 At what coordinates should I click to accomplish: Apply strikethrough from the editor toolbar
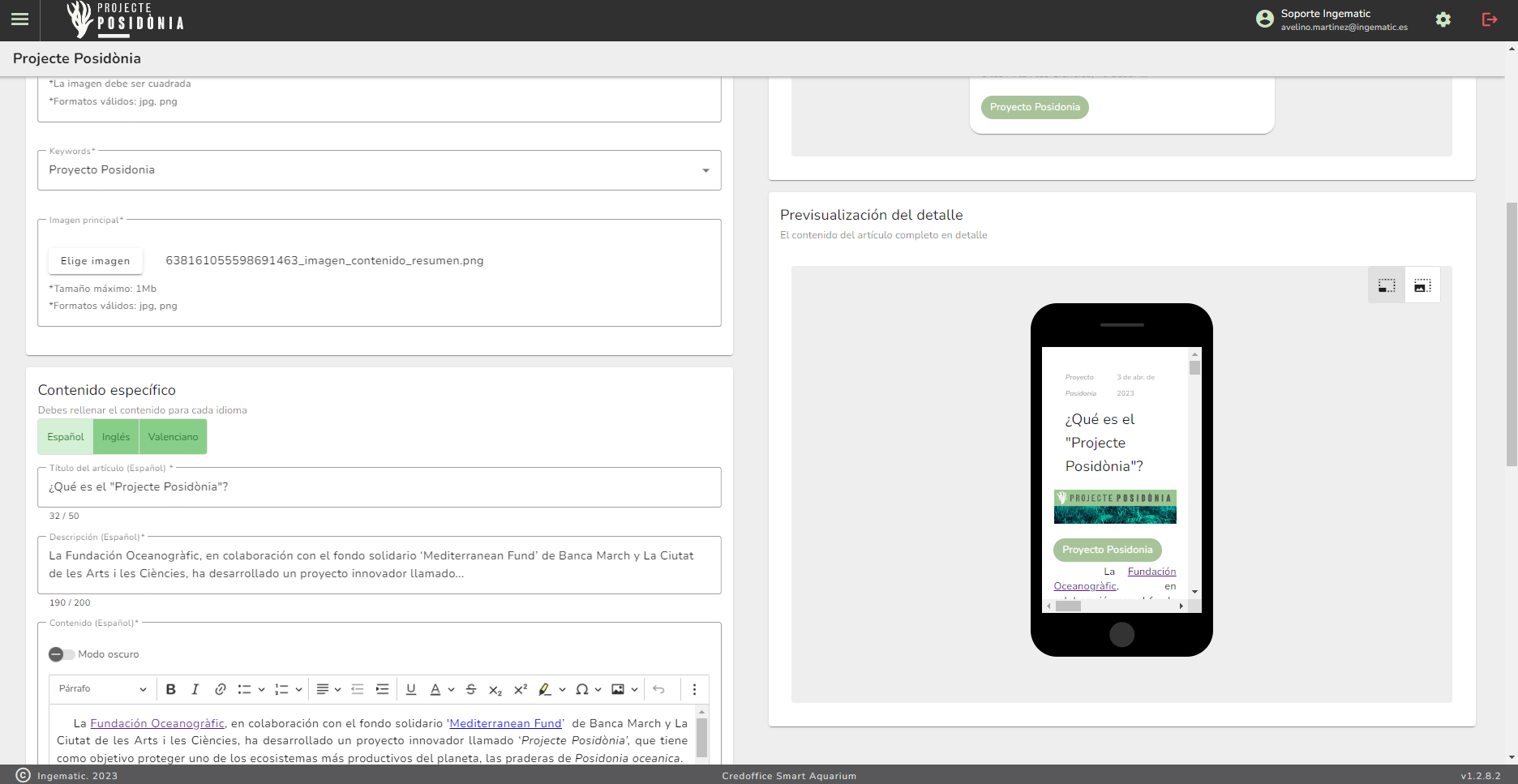click(471, 689)
